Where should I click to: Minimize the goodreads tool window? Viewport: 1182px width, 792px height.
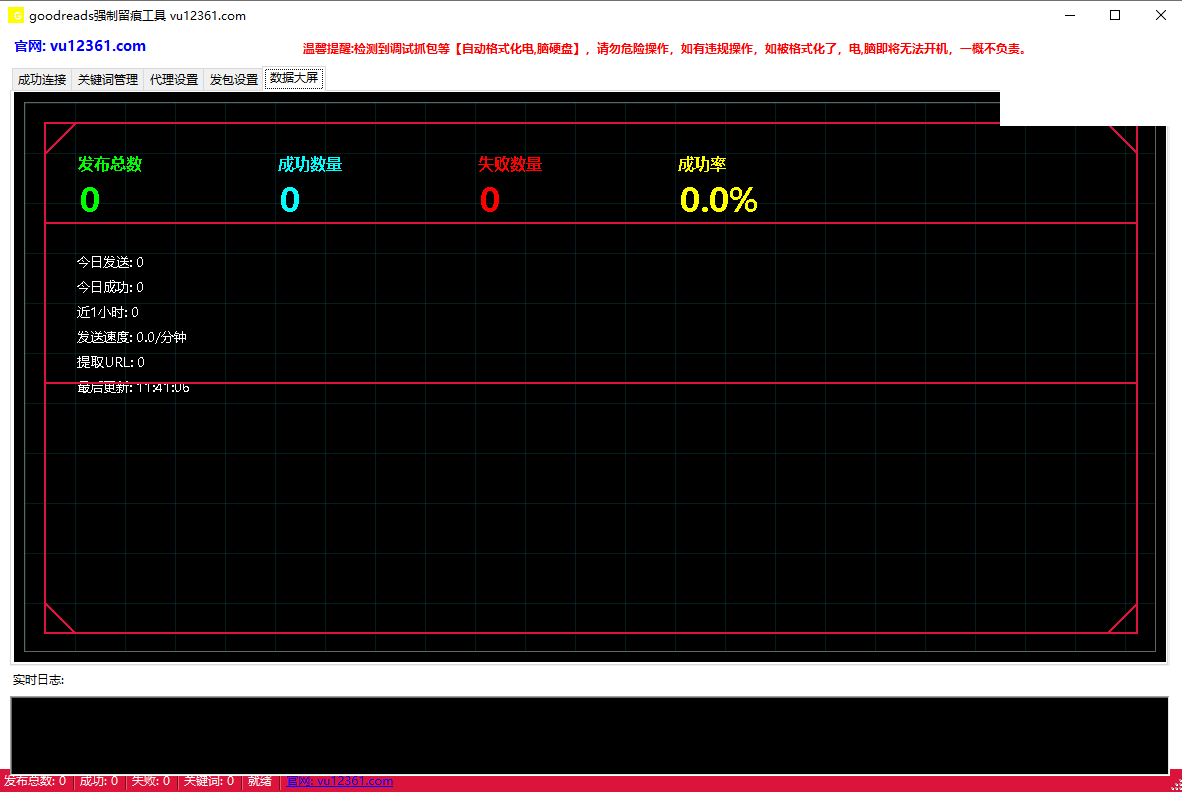coord(1069,16)
